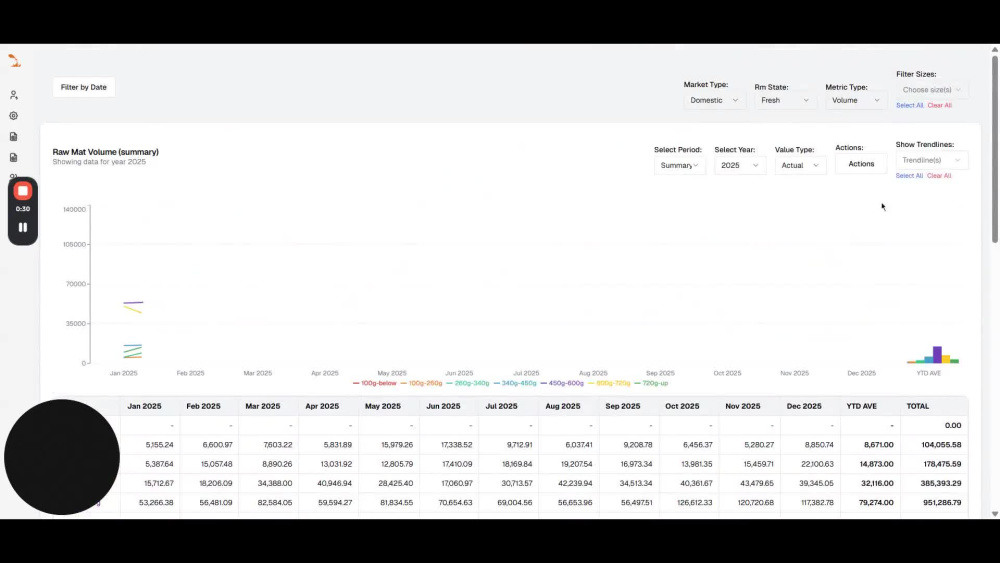This screenshot has height=563, width=1000.
Task: Stop the screen recording with the red button
Action: coord(23,191)
